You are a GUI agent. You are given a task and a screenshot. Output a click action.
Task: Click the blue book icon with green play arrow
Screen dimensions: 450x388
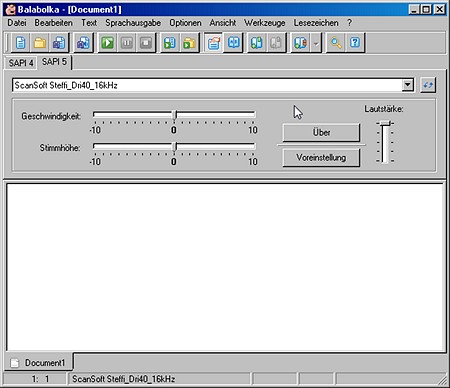[x=170, y=43]
